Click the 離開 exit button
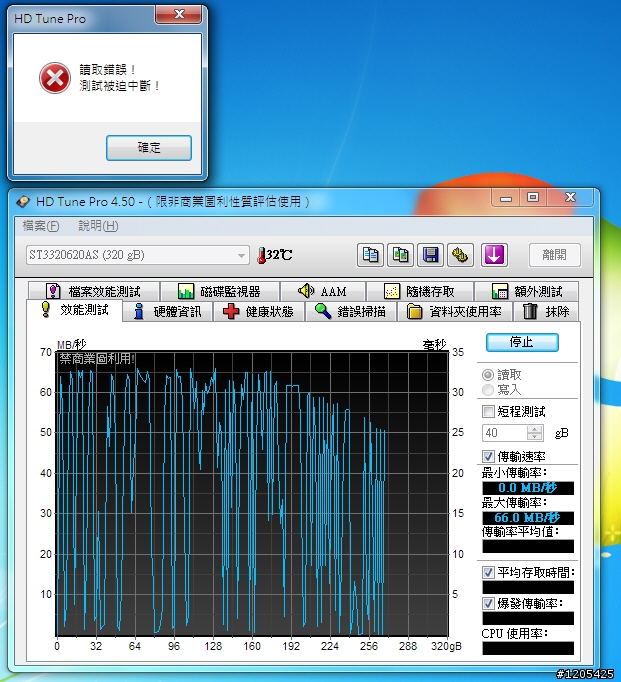The height and width of the screenshot is (682, 621). pos(554,255)
